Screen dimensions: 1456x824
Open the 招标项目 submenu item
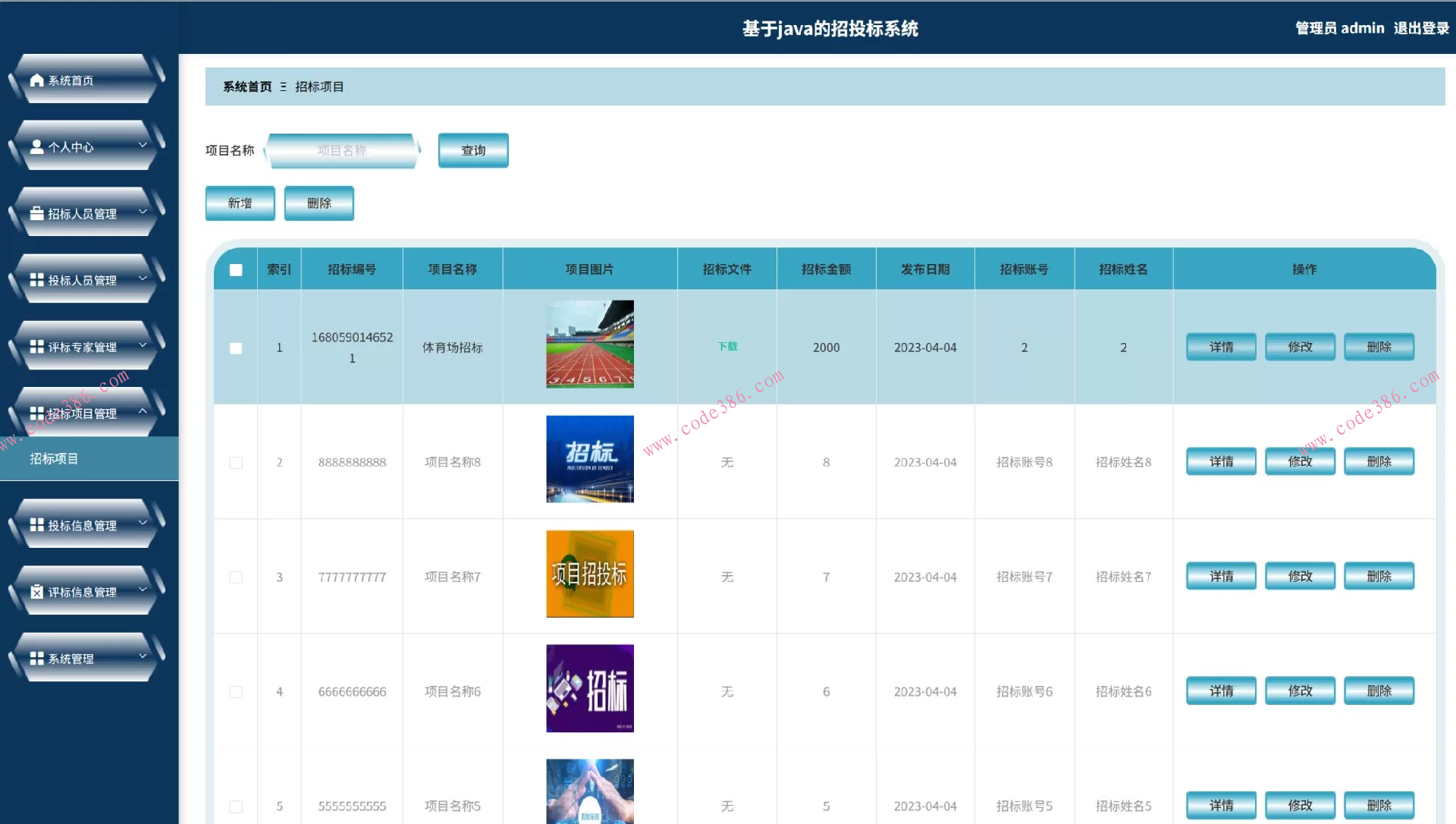coord(54,458)
